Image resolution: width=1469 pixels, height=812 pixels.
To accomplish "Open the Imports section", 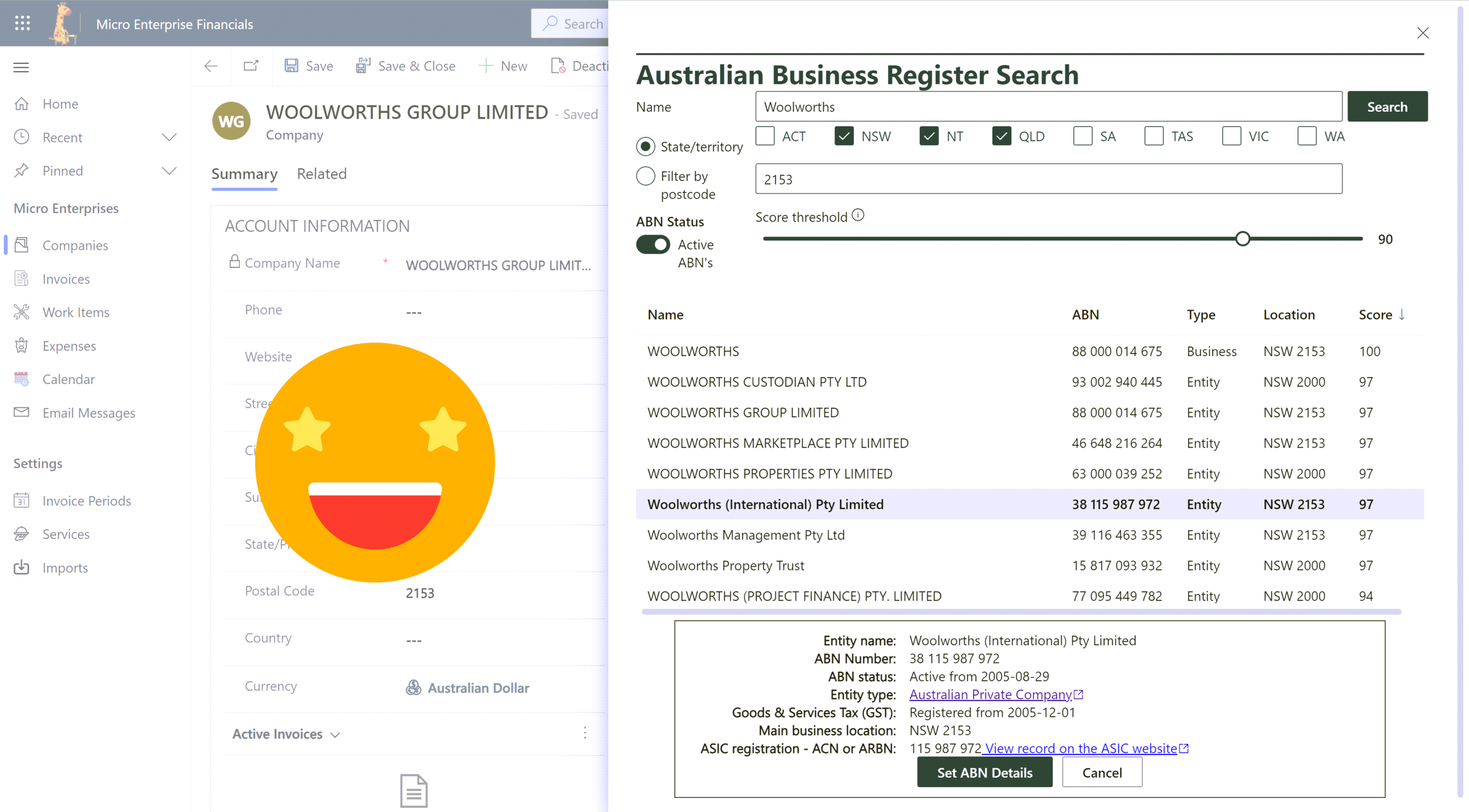I will click(x=65, y=568).
